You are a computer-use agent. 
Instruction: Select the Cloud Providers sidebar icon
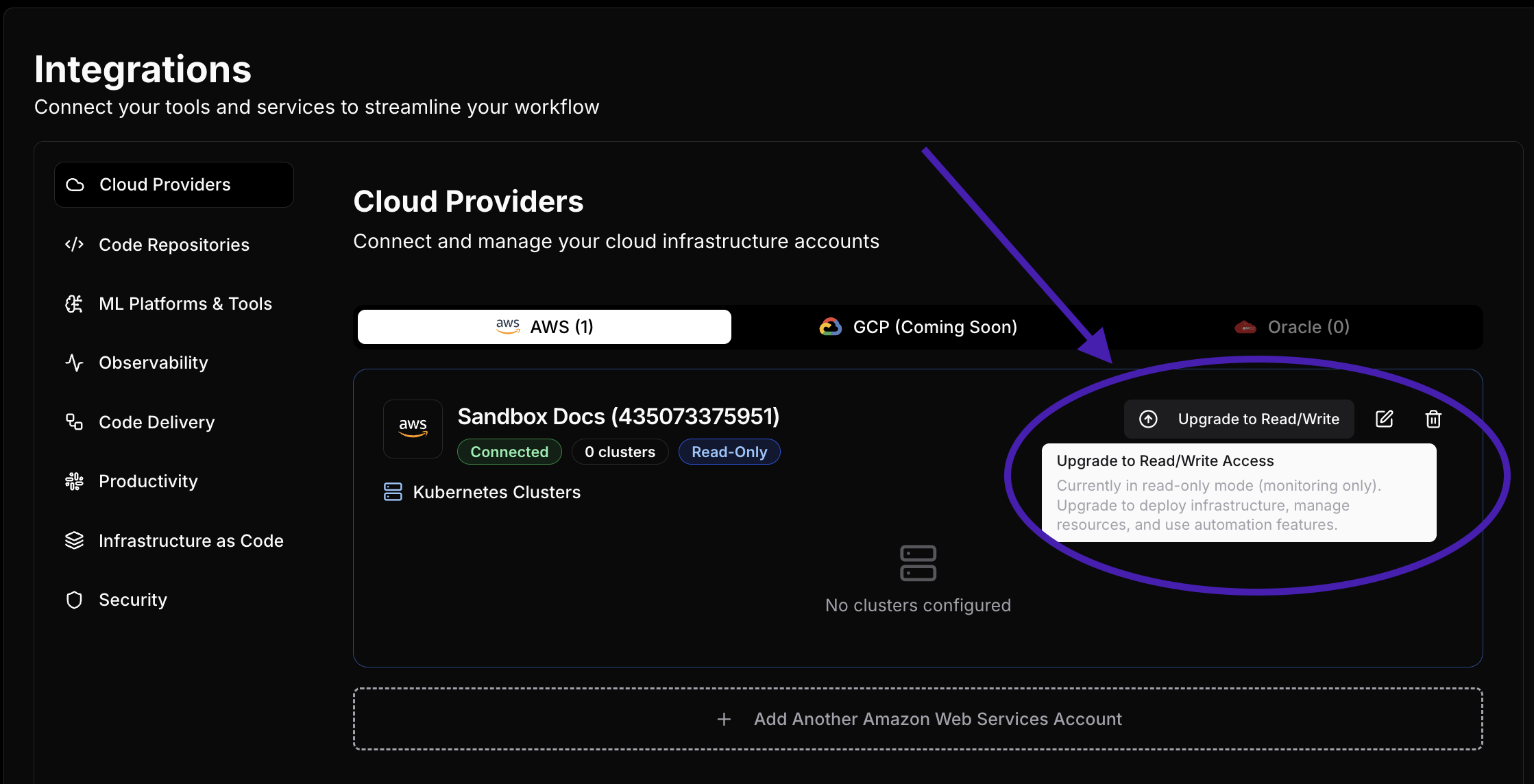pos(75,184)
